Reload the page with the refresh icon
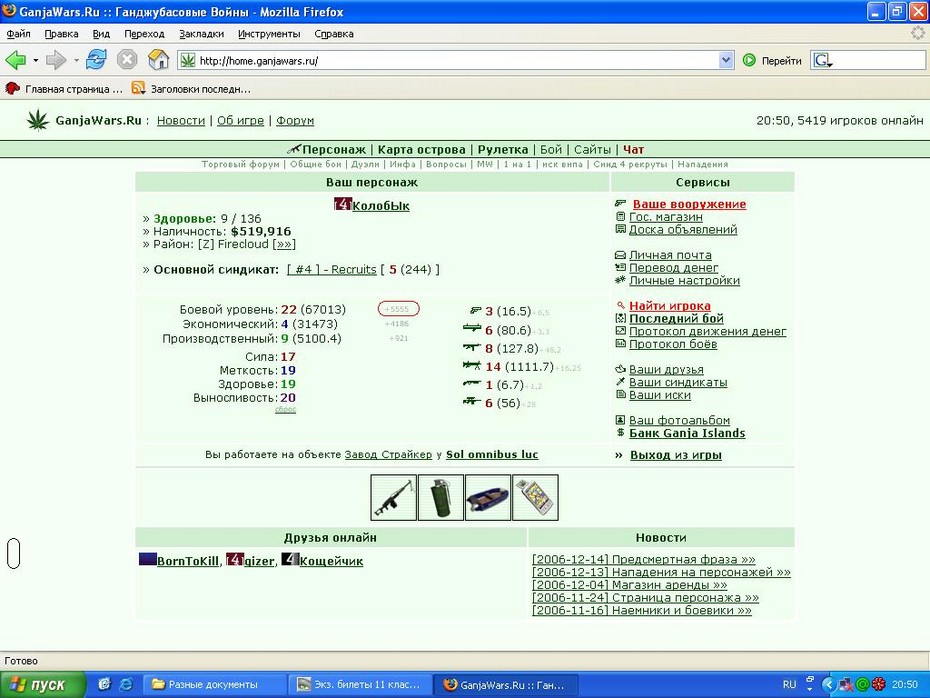This screenshot has height=698, width=930. tap(96, 59)
